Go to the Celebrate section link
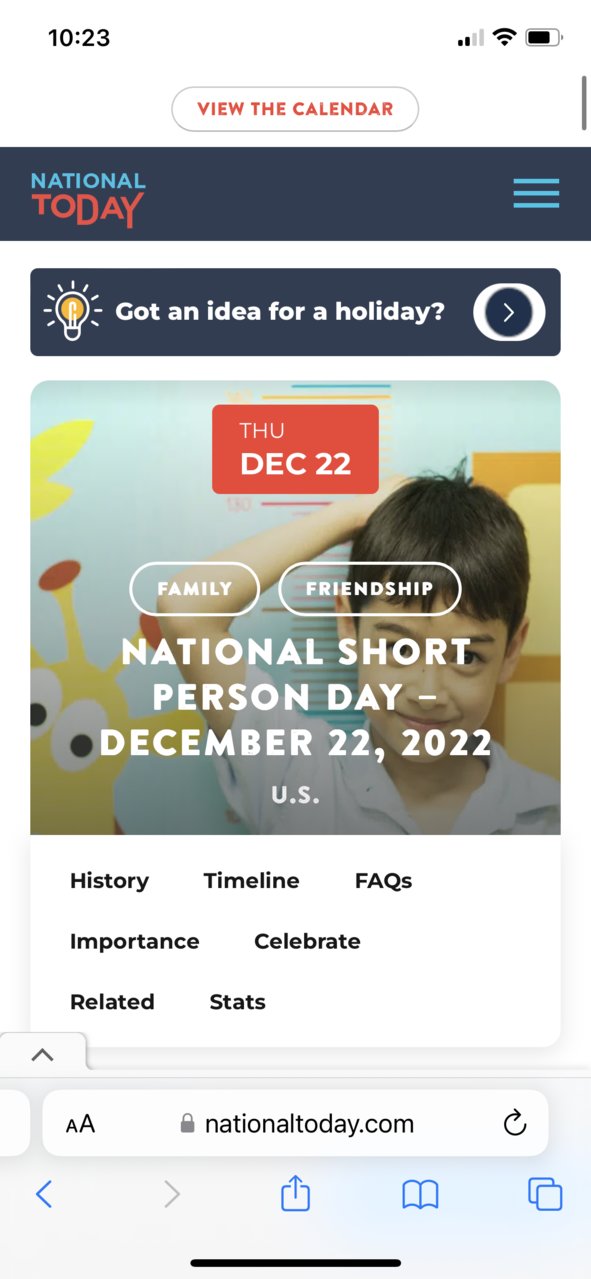Screen dimensions: 591x1279 point(307,942)
